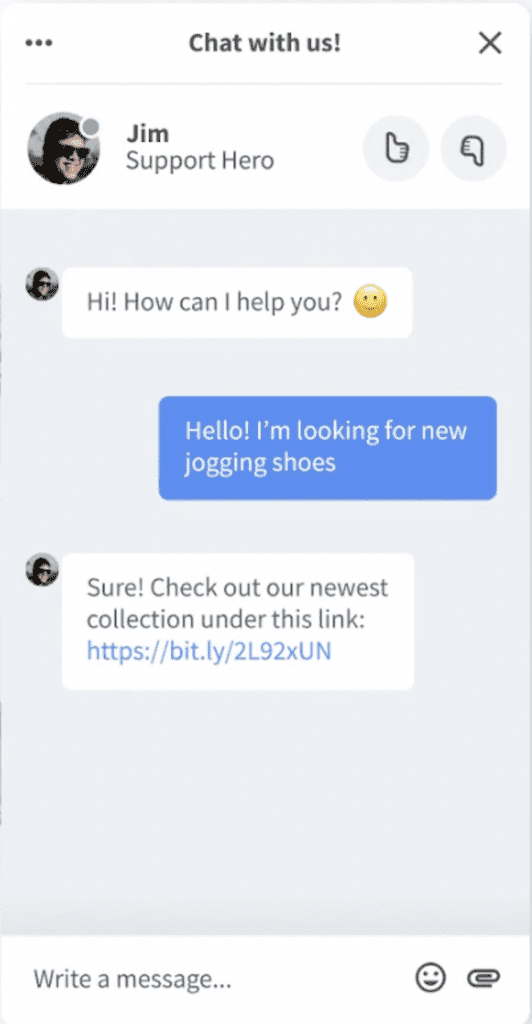Attach a file with the paperclip icon
Screen dimensions: 532x1024
point(484,978)
